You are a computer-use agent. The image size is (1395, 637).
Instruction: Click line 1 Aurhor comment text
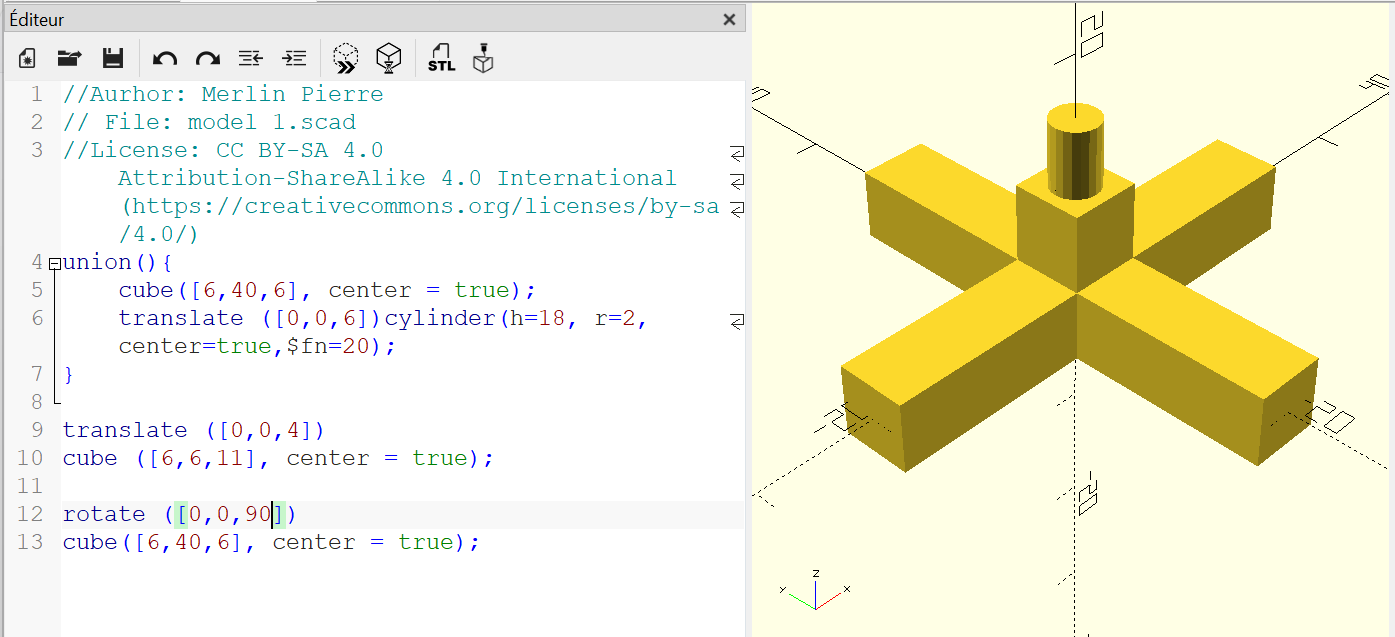(223, 94)
